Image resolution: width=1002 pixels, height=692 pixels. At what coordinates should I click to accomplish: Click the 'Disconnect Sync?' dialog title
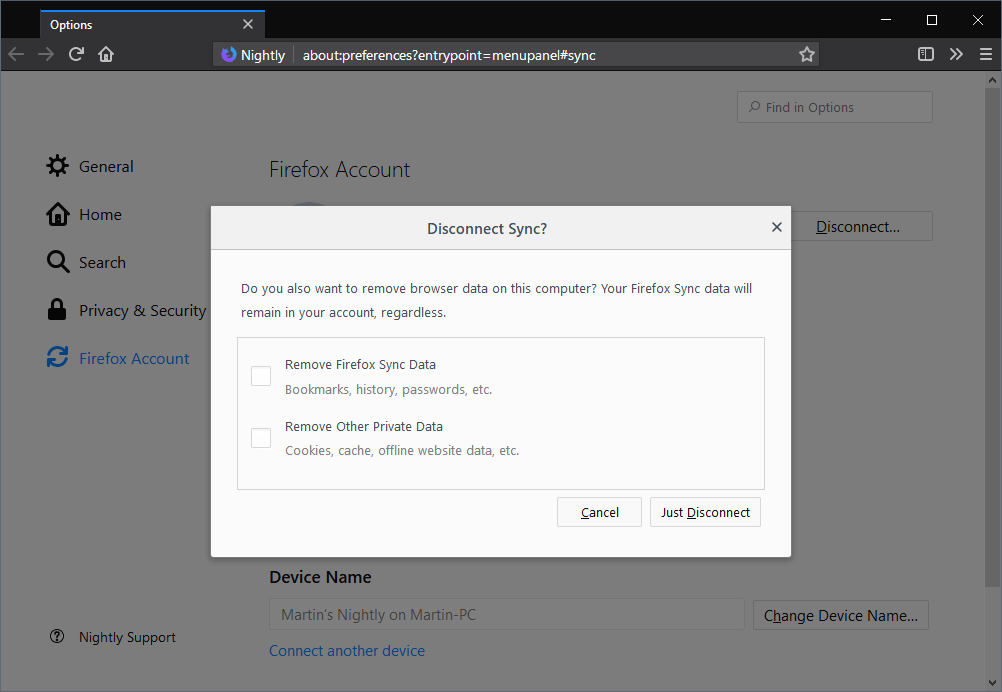tap(487, 229)
